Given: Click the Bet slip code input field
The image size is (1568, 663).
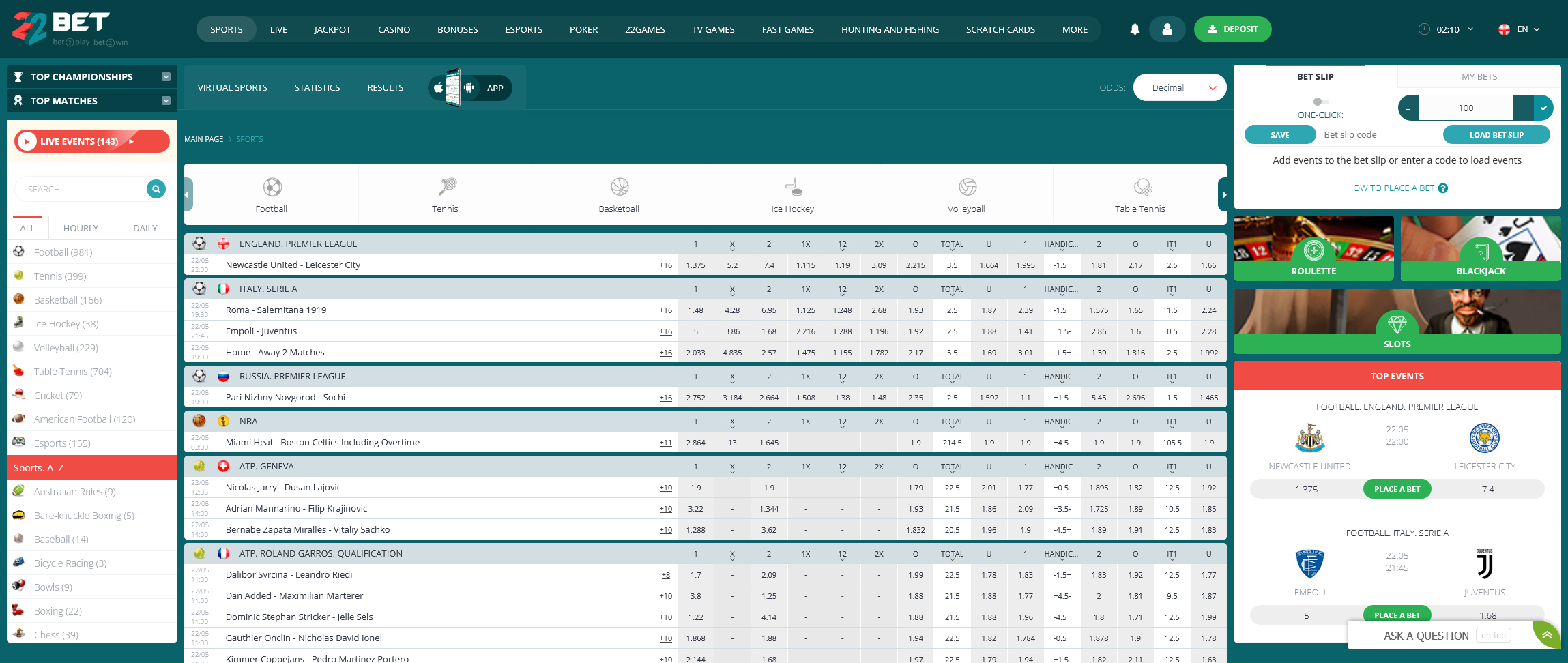Looking at the screenshot, I should [1379, 135].
